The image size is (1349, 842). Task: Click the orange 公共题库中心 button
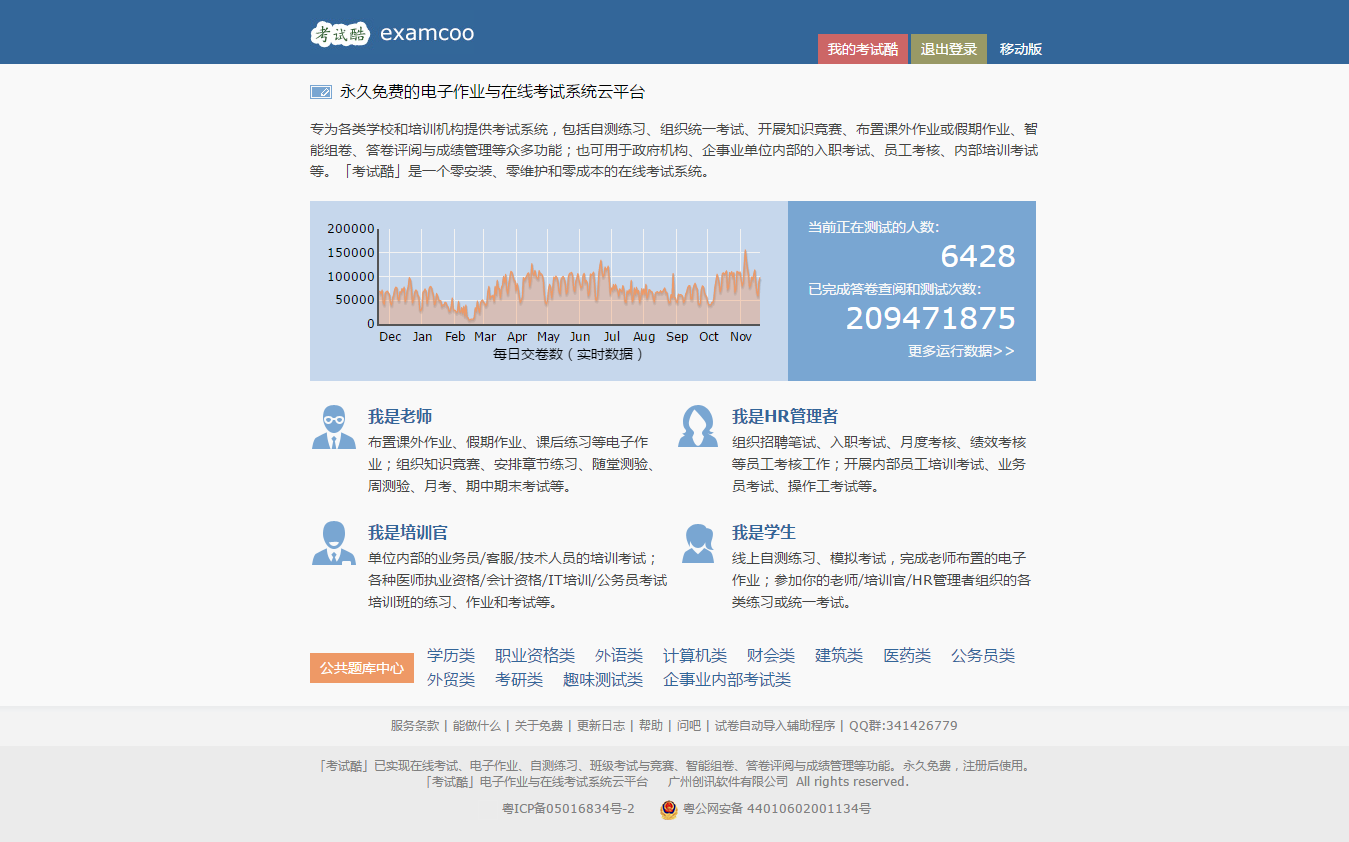362,668
